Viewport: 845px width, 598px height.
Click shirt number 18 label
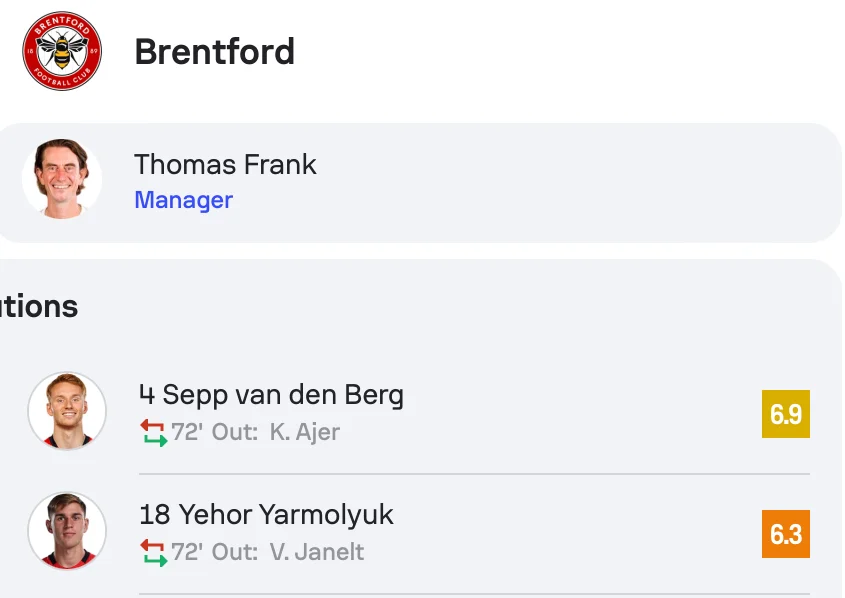point(155,515)
